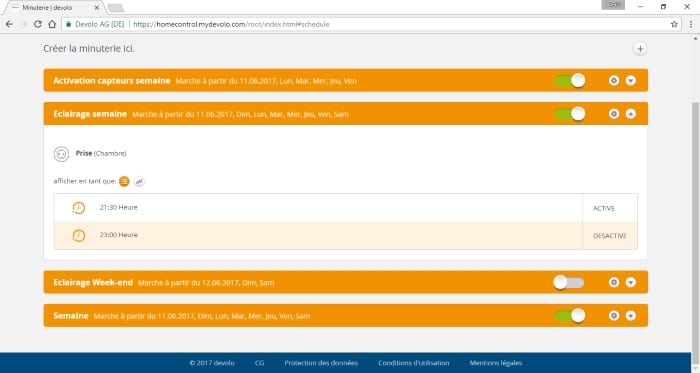
Task: Collapse the Eclairage semaine schedule
Action: (x=630, y=114)
